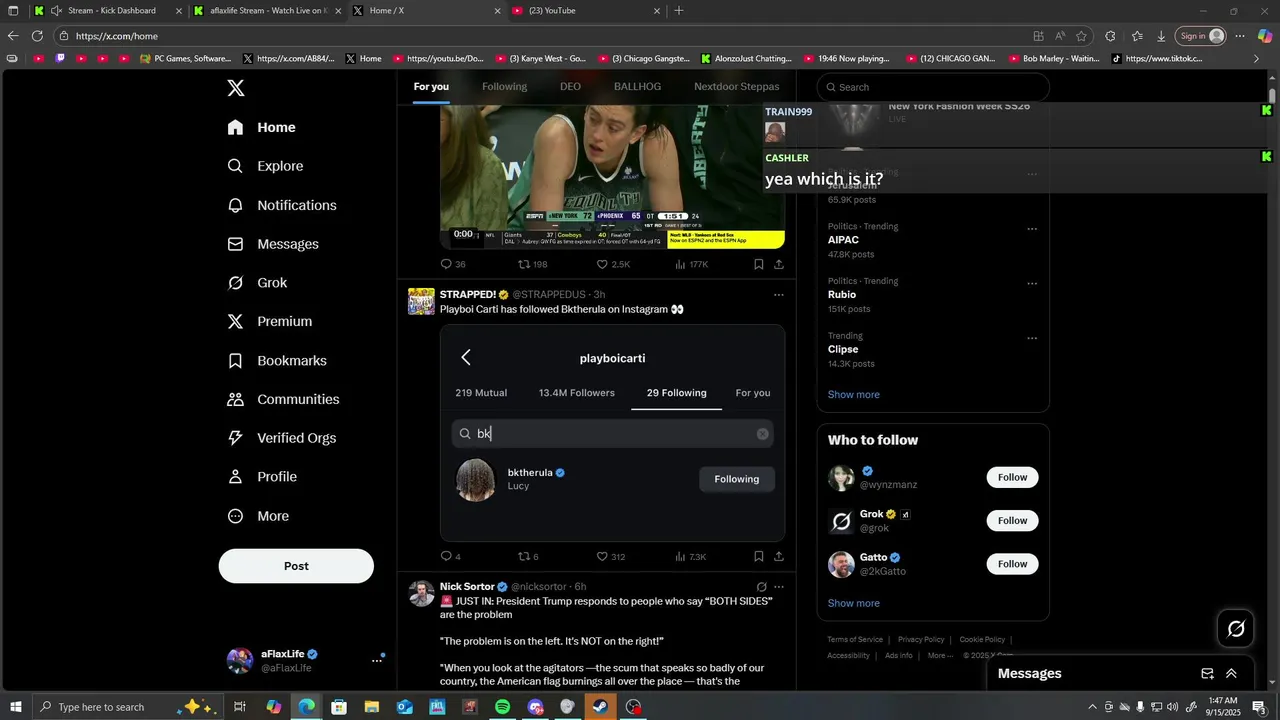The height and width of the screenshot is (720, 1280).
Task: Add page to favorites star icon
Action: 1081,36
